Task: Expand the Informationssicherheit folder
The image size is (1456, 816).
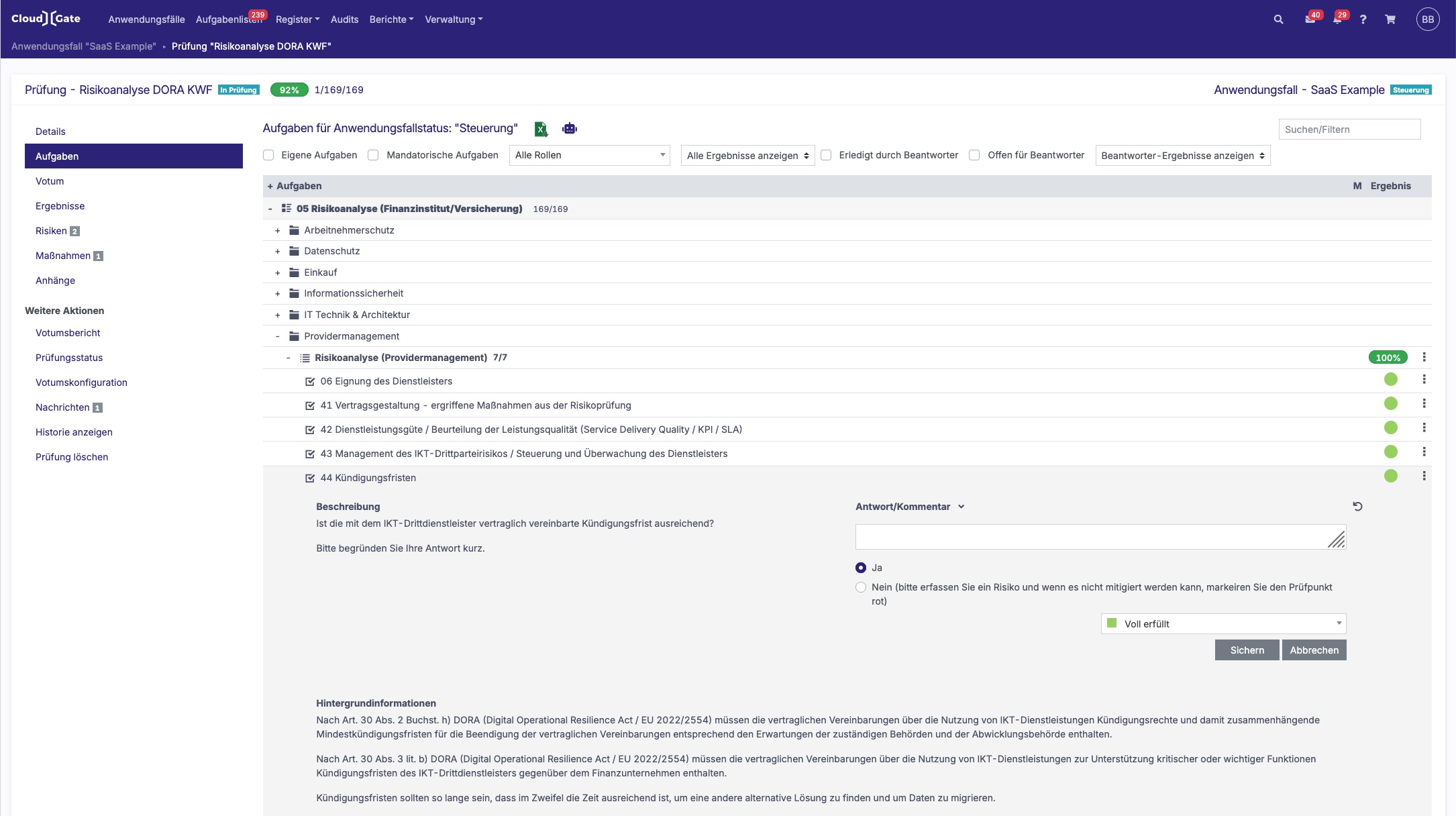Action: 278,294
